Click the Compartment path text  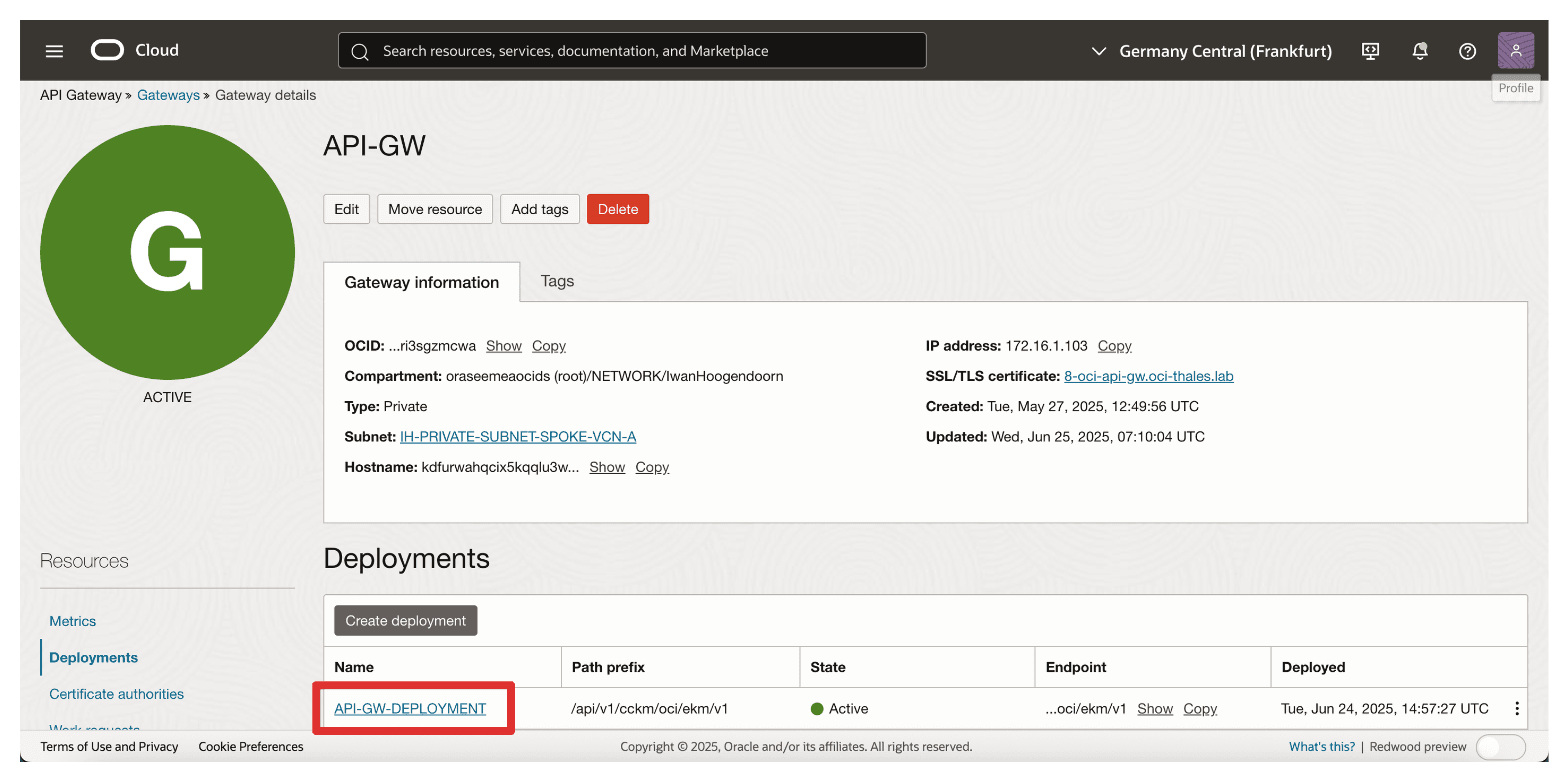pyautogui.click(x=615, y=376)
